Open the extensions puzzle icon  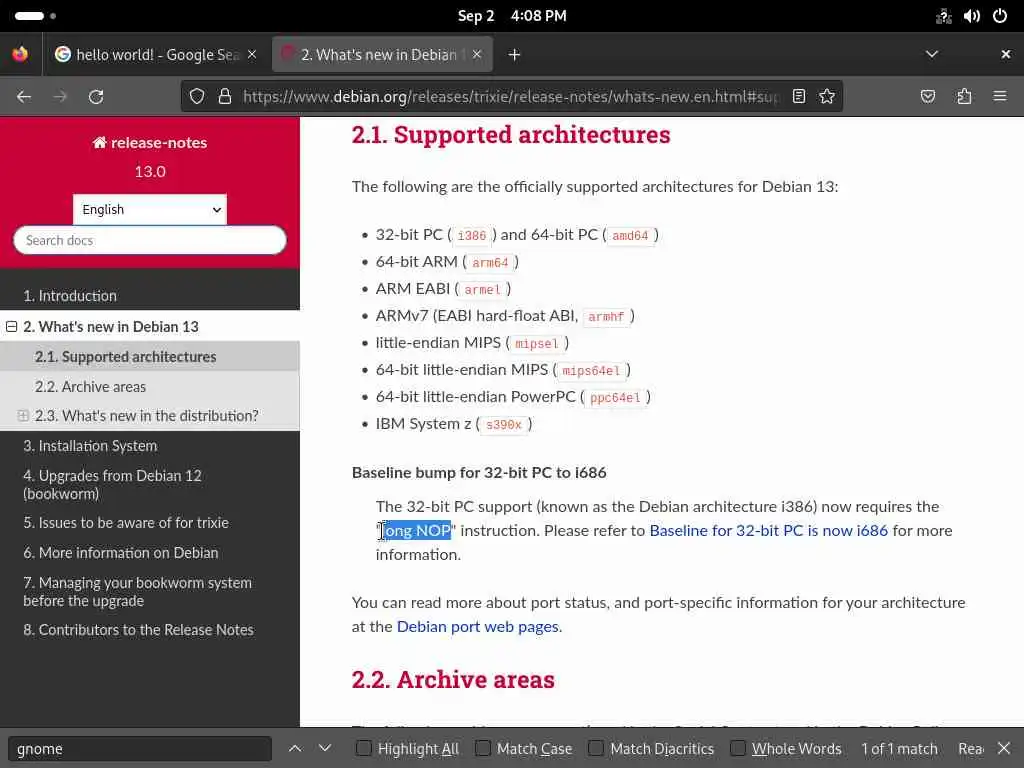point(964,97)
